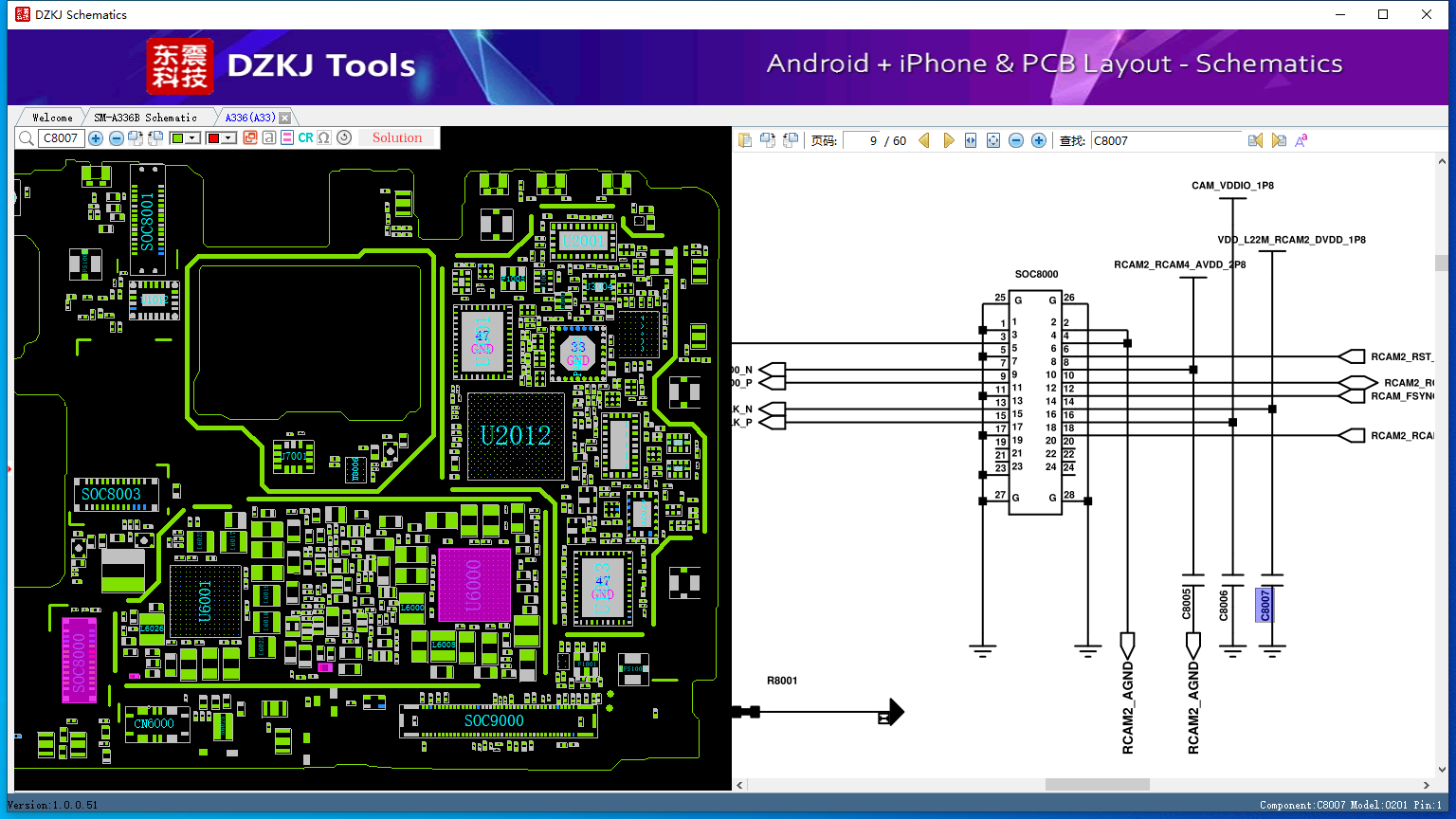Select the magenta U6000 chip on PCB
This screenshot has width=1456, height=819.
474,585
